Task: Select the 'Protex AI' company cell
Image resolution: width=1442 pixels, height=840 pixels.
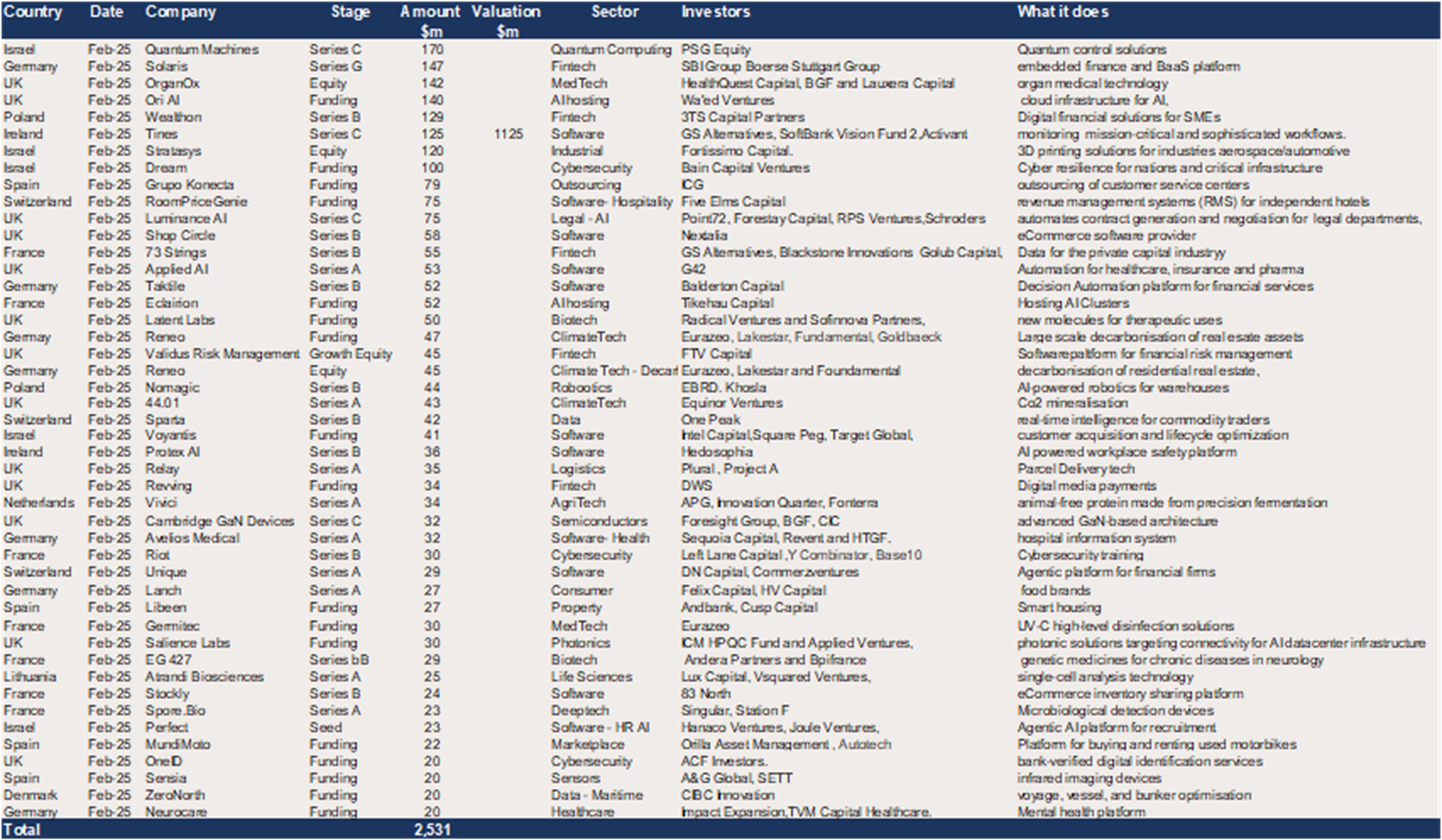Action: (172, 452)
